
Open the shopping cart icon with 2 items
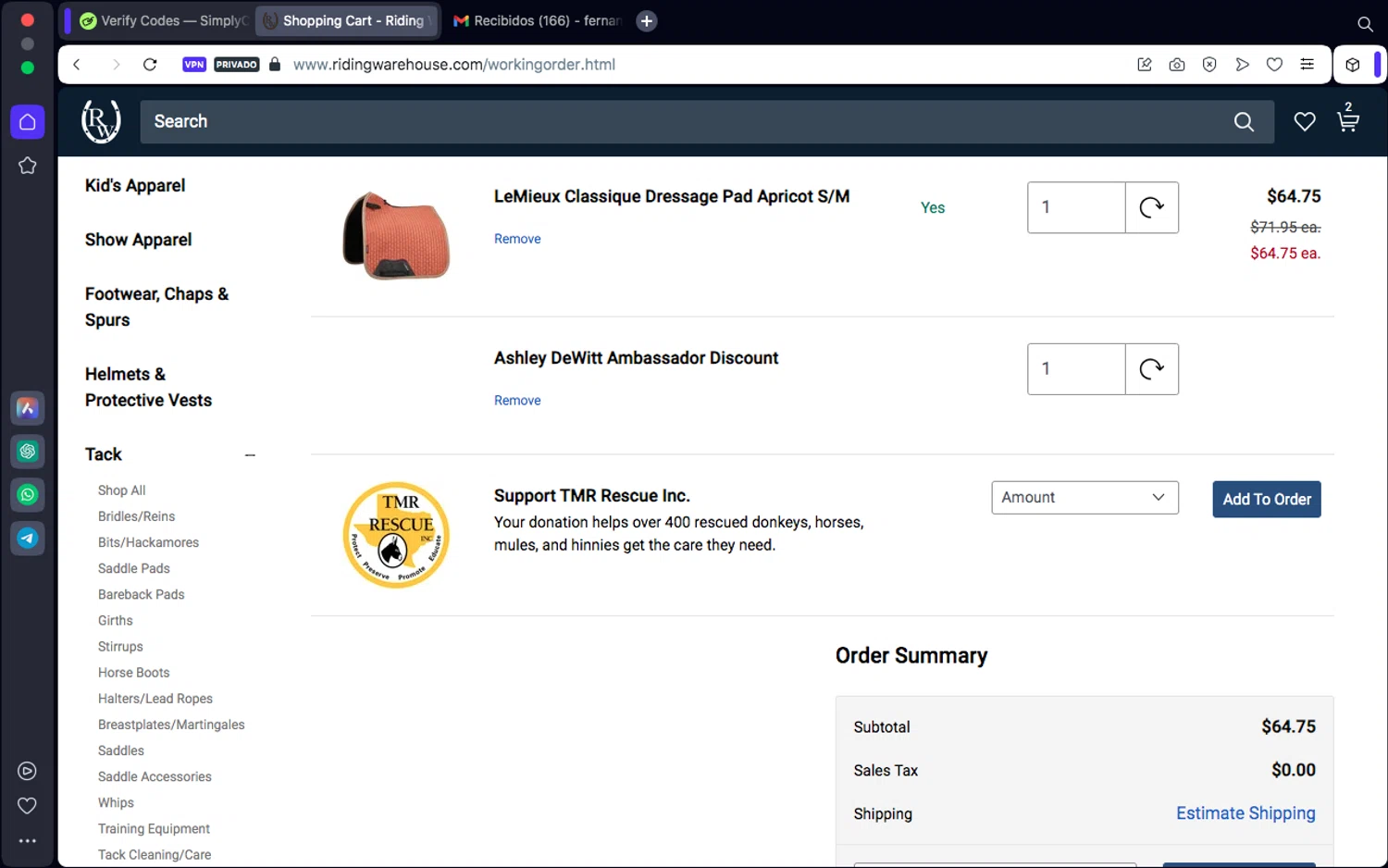pos(1348,118)
